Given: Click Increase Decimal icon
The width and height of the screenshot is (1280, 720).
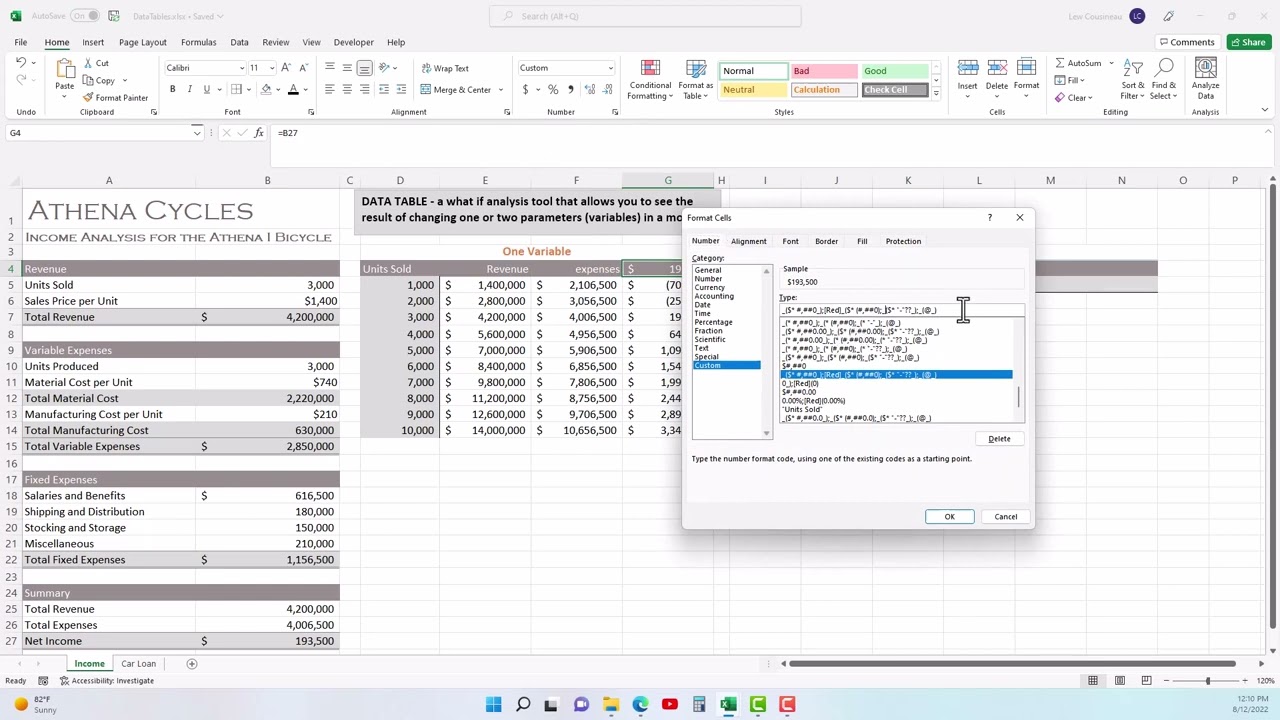Looking at the screenshot, I should pyautogui.click(x=588, y=89).
